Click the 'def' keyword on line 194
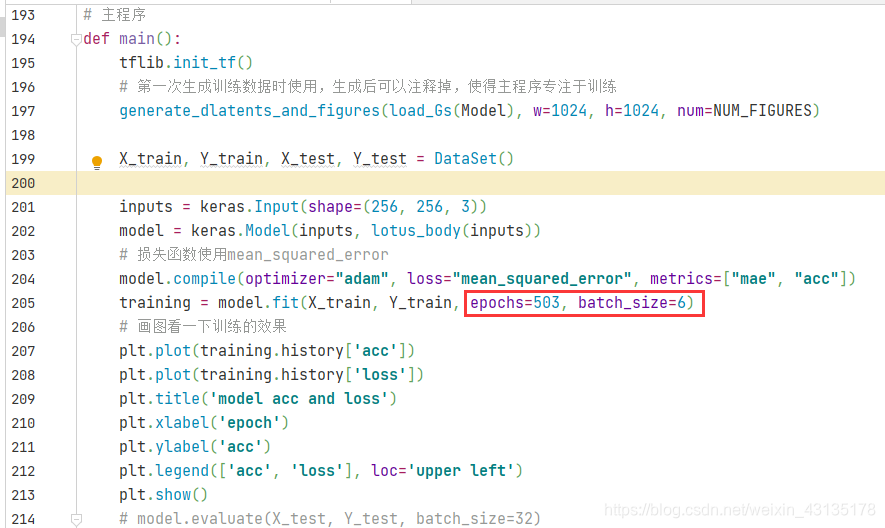 (96, 38)
